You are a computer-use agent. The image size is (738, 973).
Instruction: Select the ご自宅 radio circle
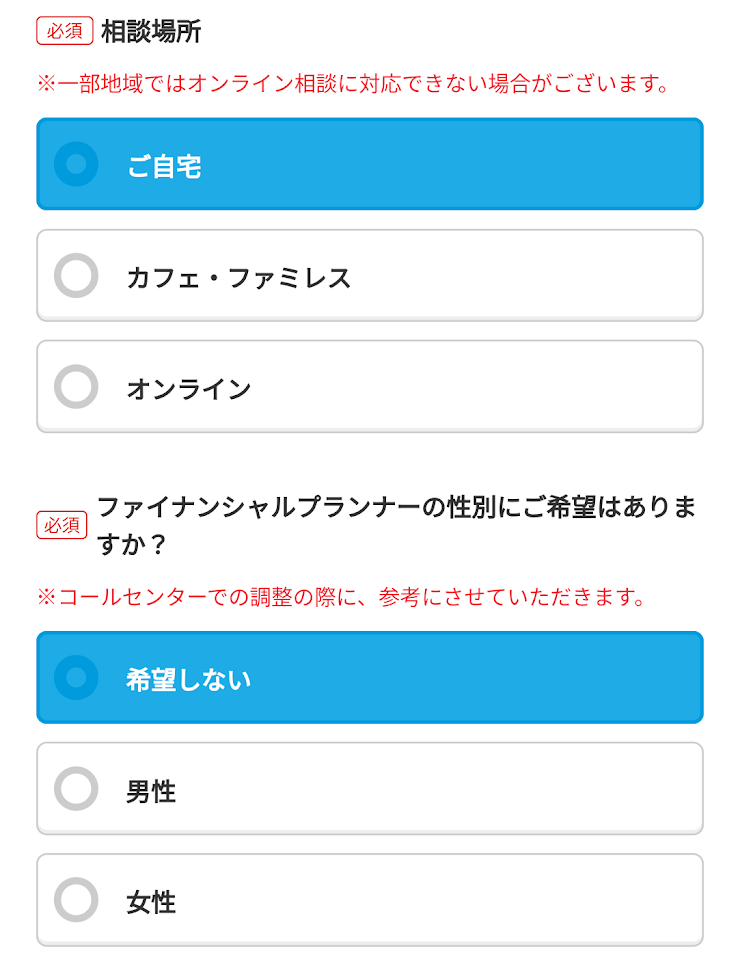[76, 164]
